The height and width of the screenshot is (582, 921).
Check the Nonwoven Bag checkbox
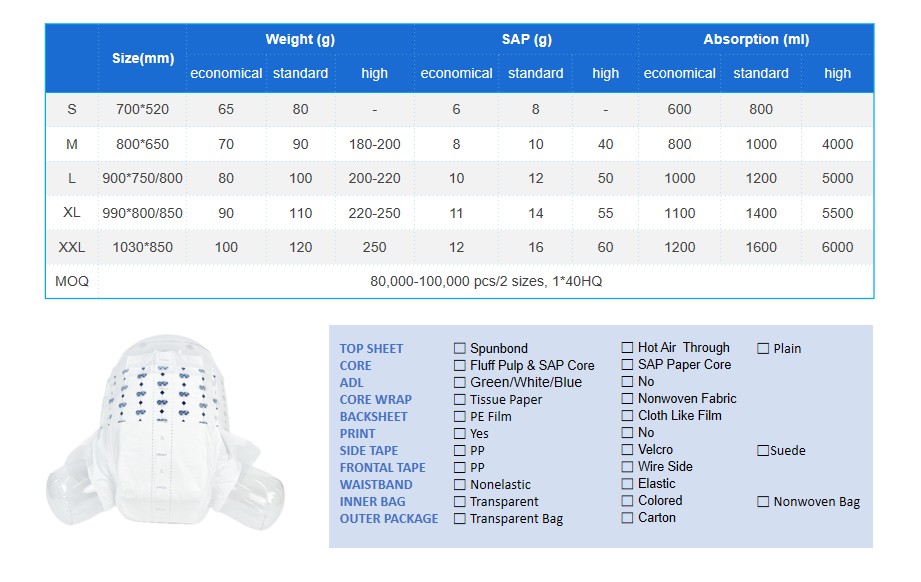(x=763, y=502)
